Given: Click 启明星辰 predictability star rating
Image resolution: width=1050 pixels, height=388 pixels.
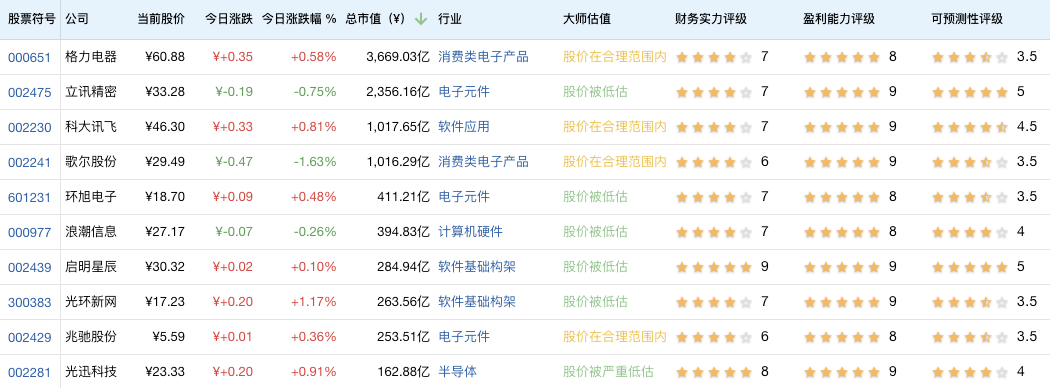Looking at the screenshot, I should click(x=970, y=267).
